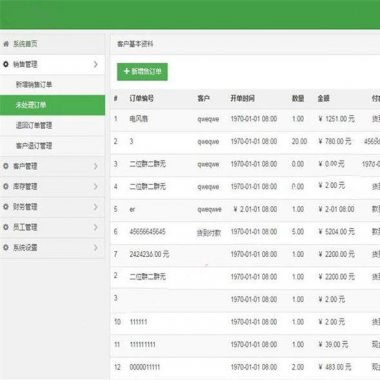The image size is (380, 380).
Task: Click the 开单时间 column header
Action: (x=243, y=98)
